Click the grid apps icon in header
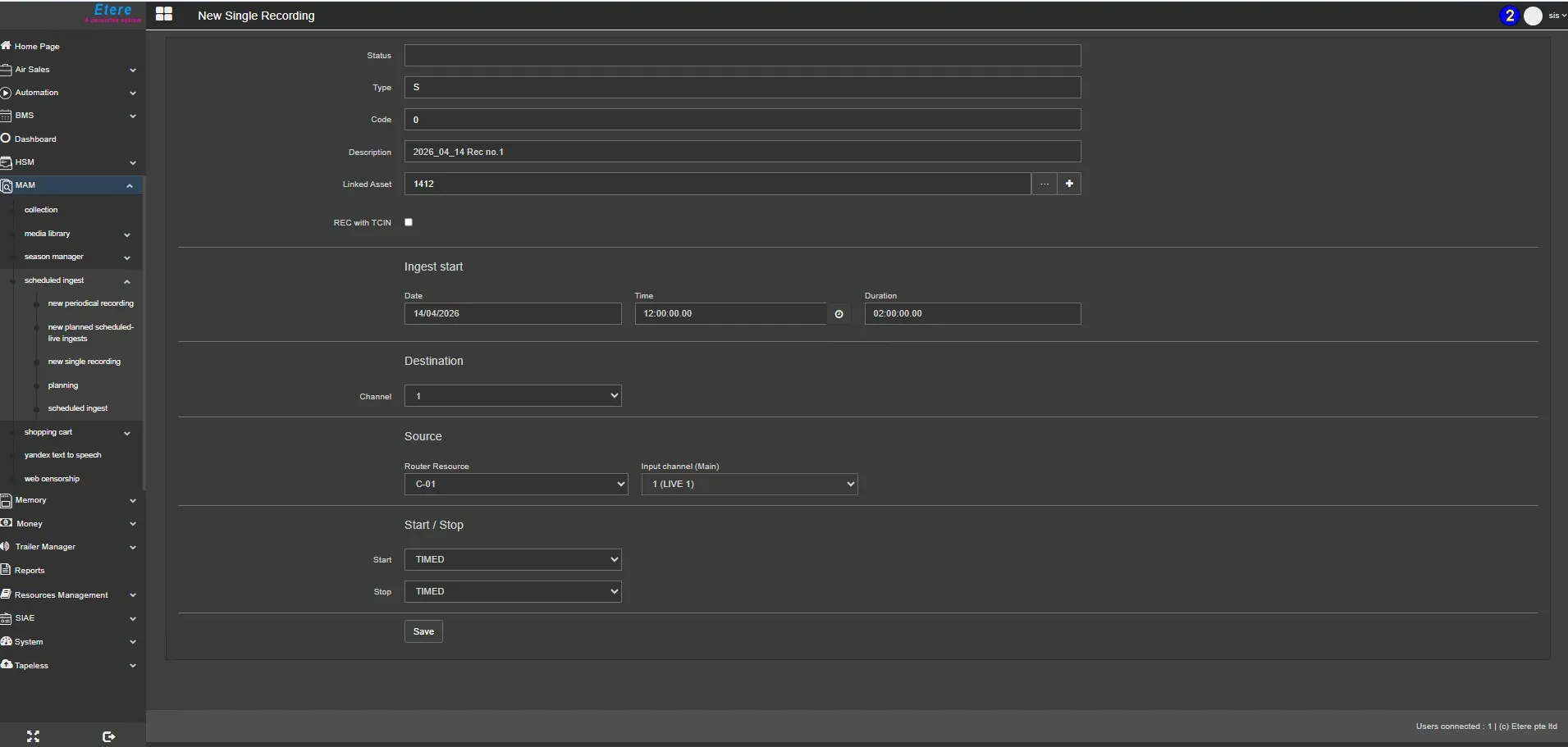 (164, 15)
